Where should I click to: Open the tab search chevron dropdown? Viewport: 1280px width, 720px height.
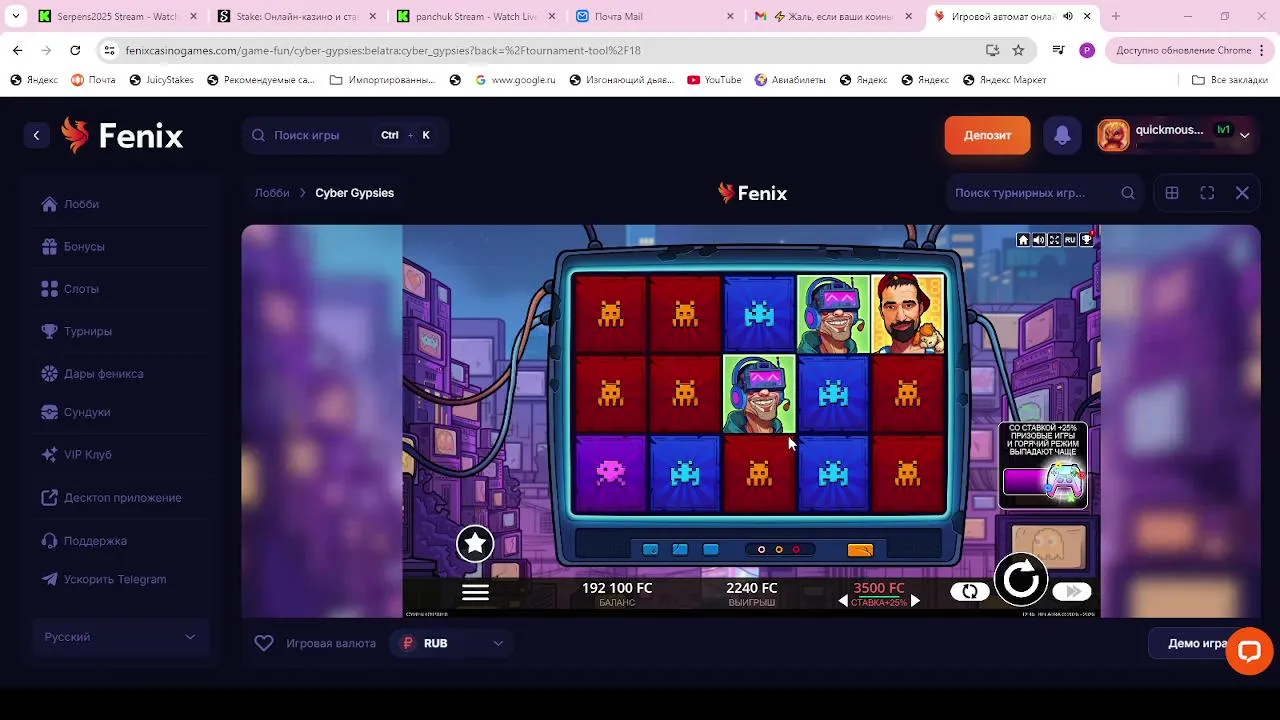click(x=15, y=17)
